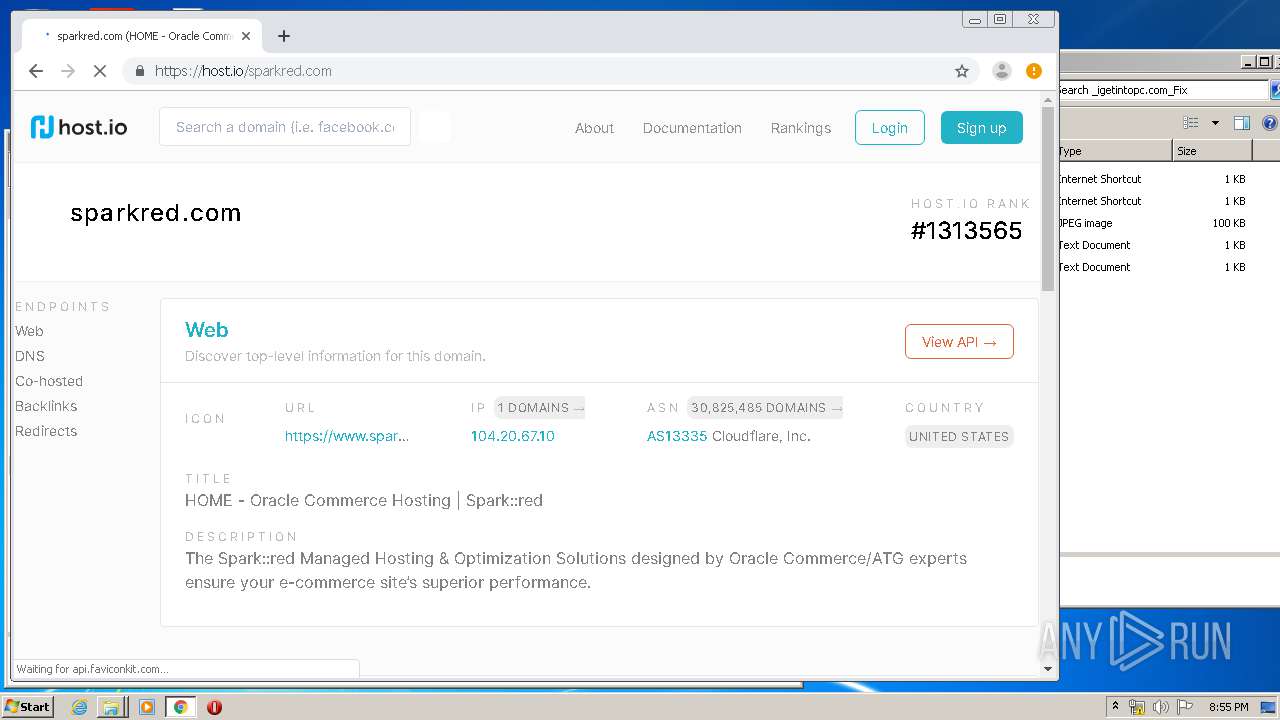Screen dimensions: 1280x720
Task: Click the Sign up button
Action: [x=981, y=128]
